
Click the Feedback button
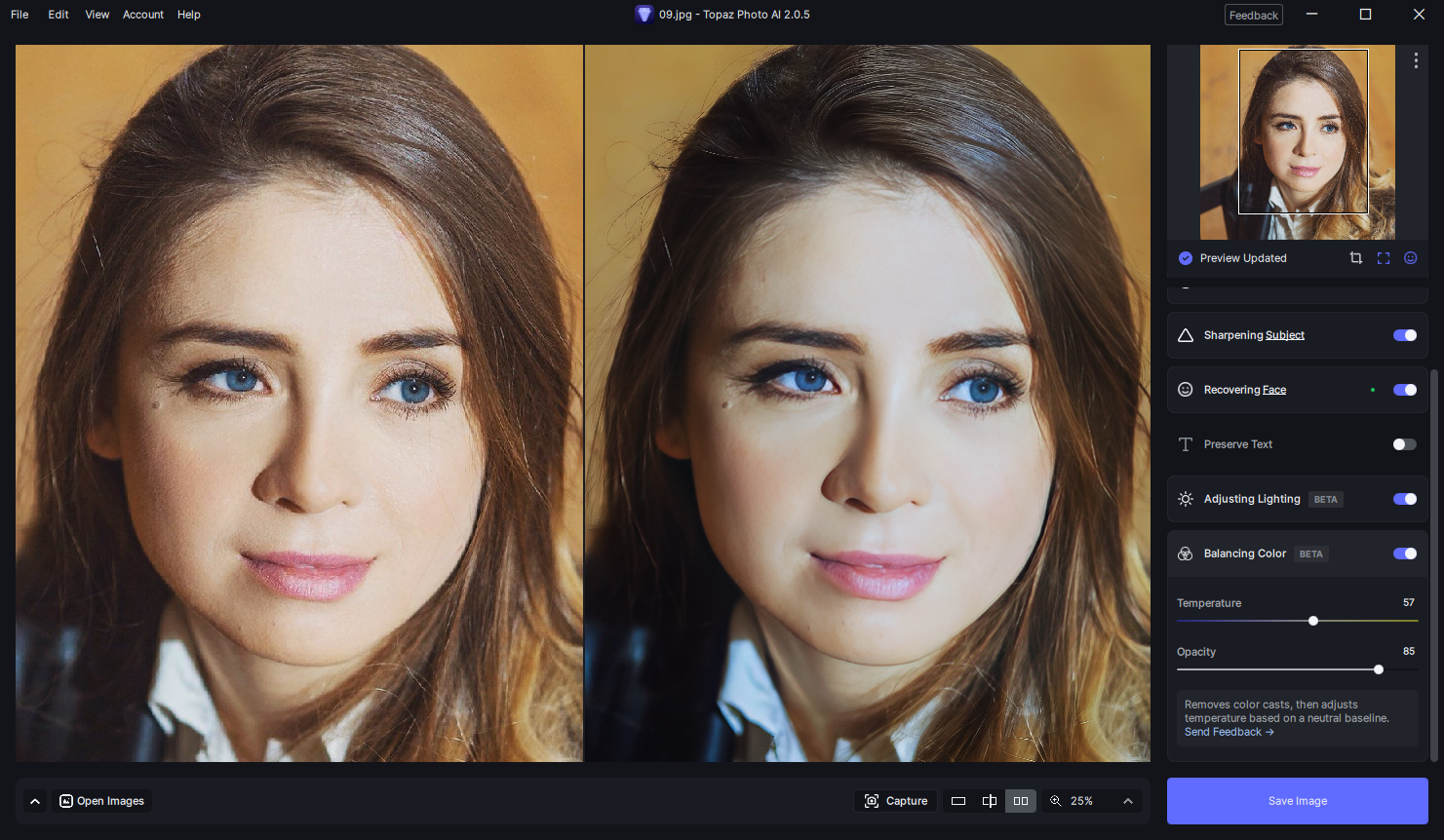coord(1254,15)
